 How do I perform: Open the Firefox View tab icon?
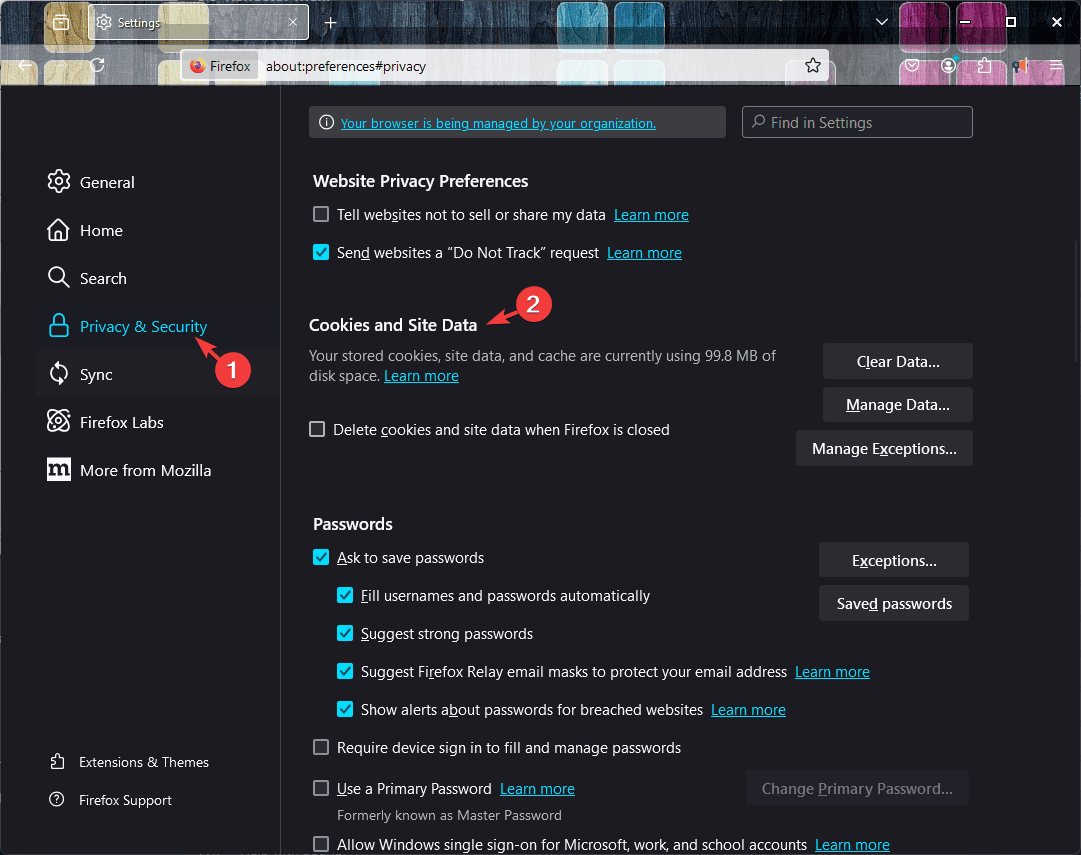pos(61,22)
